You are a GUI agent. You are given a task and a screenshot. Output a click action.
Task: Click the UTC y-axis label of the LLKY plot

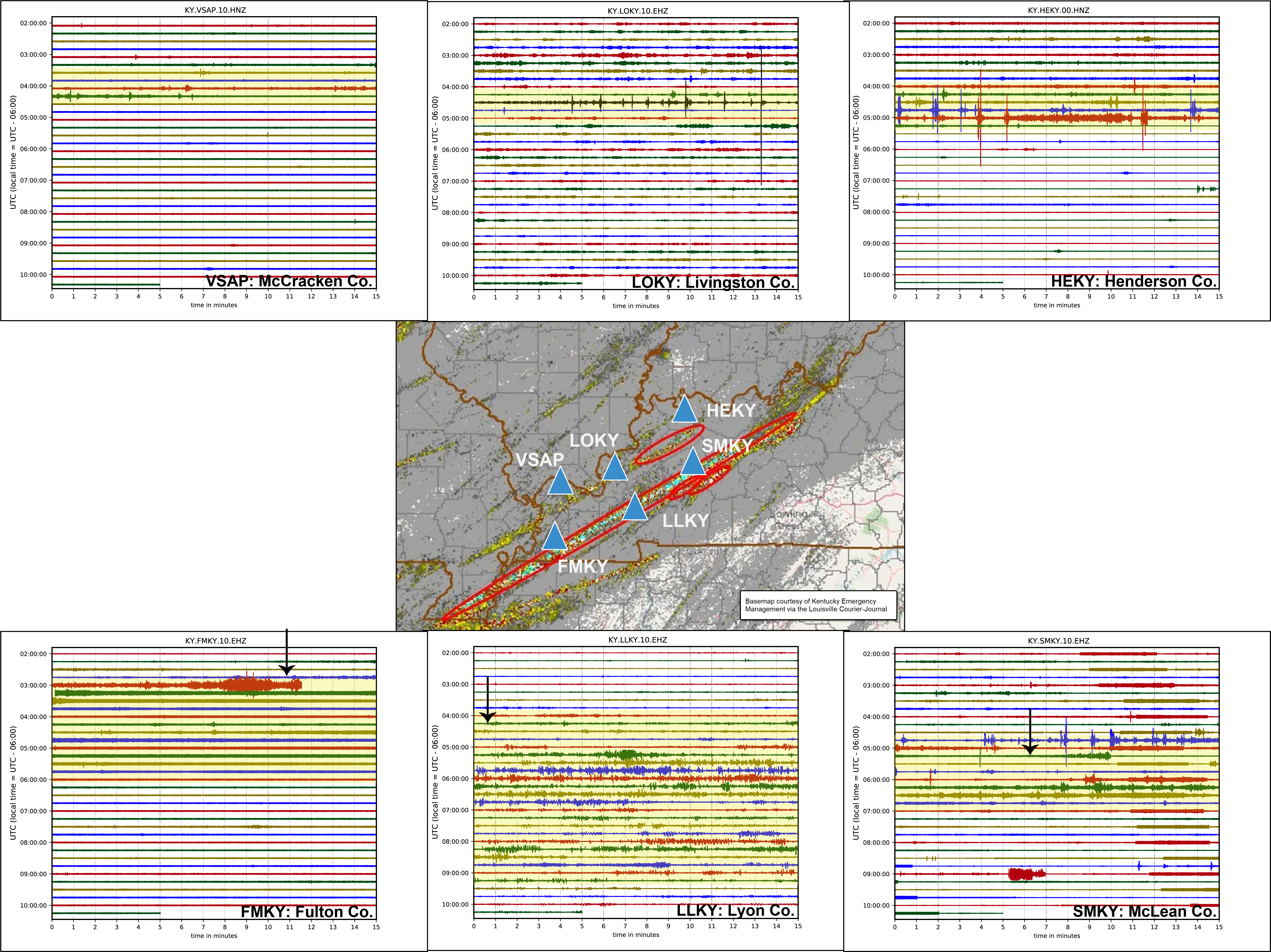click(x=435, y=782)
